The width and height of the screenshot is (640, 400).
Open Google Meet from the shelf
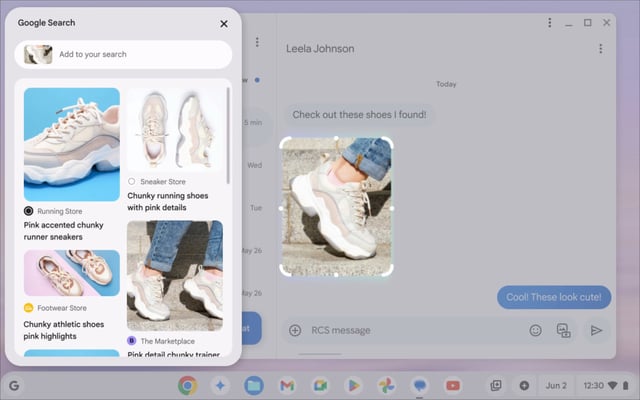point(320,385)
